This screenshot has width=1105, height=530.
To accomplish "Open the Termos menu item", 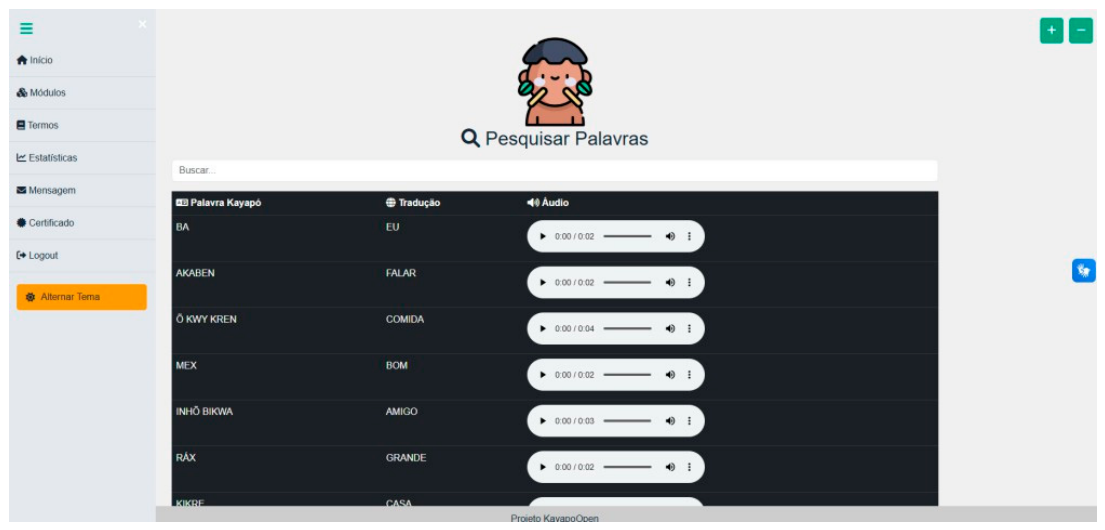I will (x=37, y=125).
